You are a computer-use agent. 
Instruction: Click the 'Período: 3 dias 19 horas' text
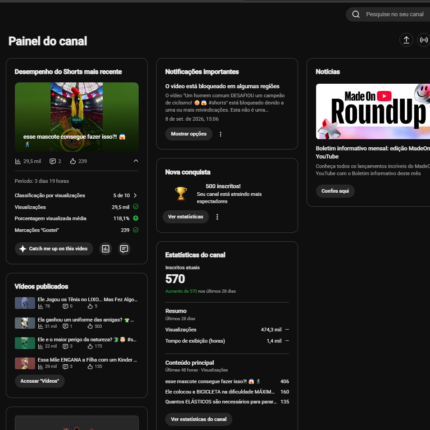point(42,181)
